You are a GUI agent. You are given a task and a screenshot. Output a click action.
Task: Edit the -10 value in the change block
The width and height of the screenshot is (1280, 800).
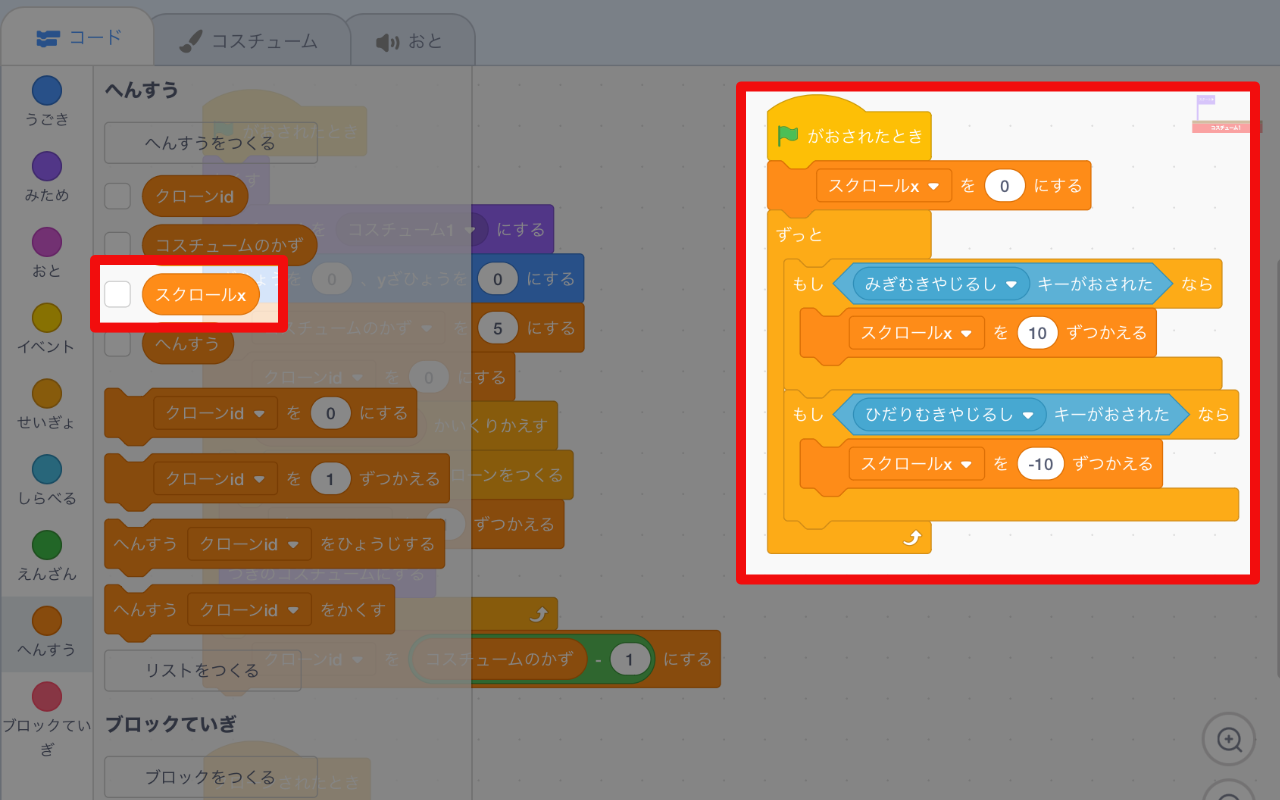(1040, 464)
